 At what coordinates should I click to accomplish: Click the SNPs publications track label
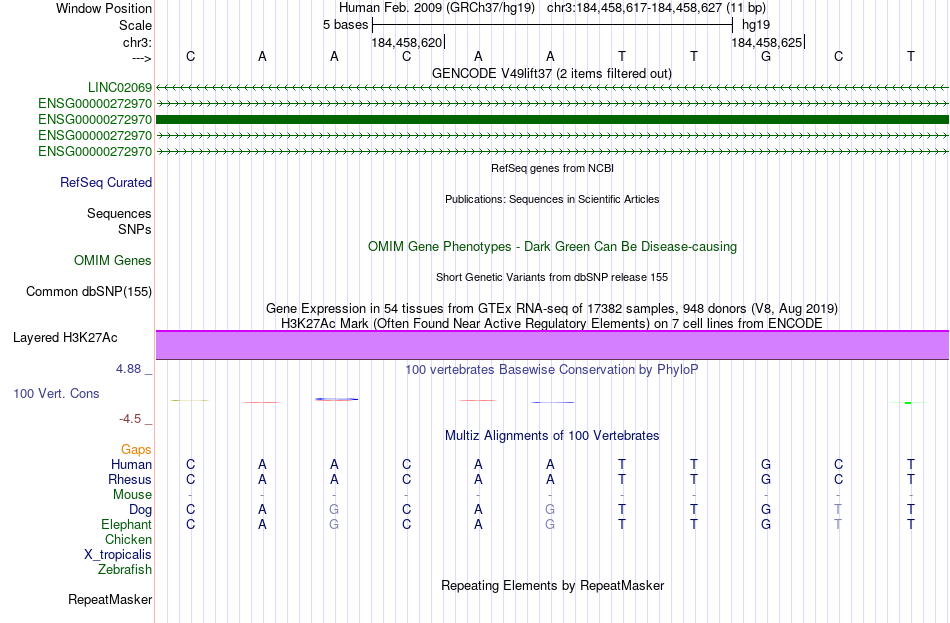[x=135, y=230]
